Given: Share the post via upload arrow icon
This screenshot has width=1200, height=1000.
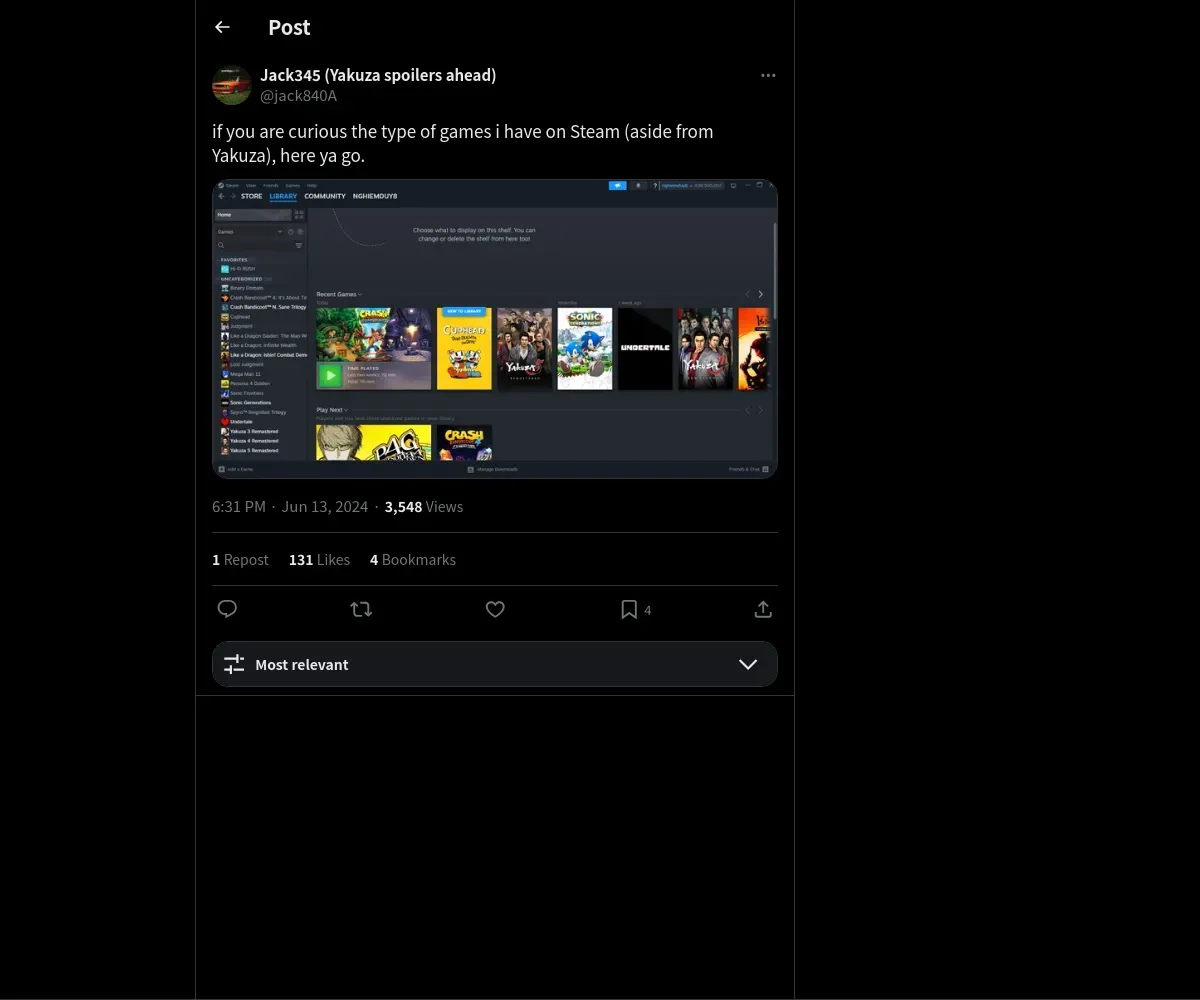Looking at the screenshot, I should (763, 609).
